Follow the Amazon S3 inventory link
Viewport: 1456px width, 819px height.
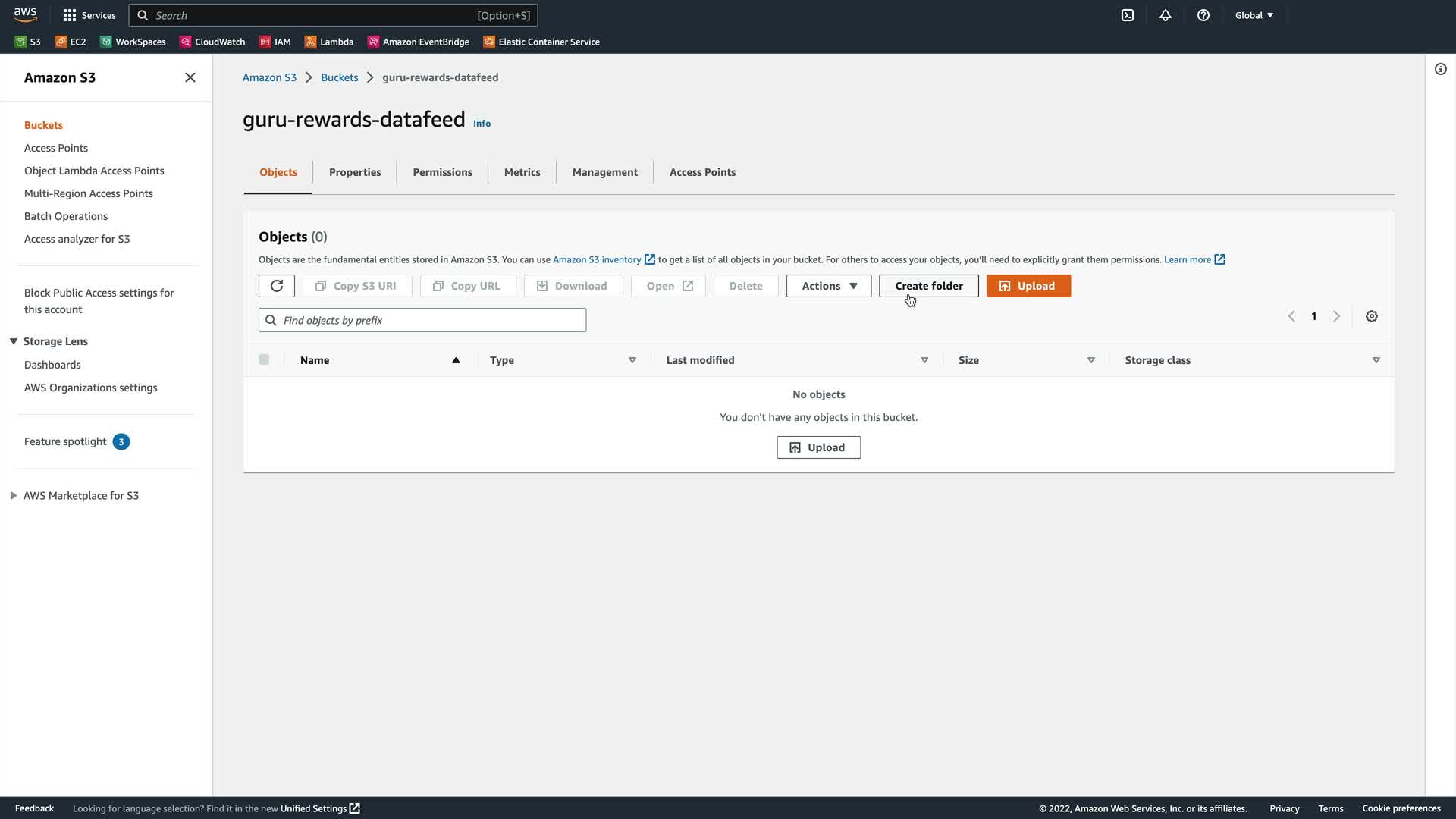597,259
